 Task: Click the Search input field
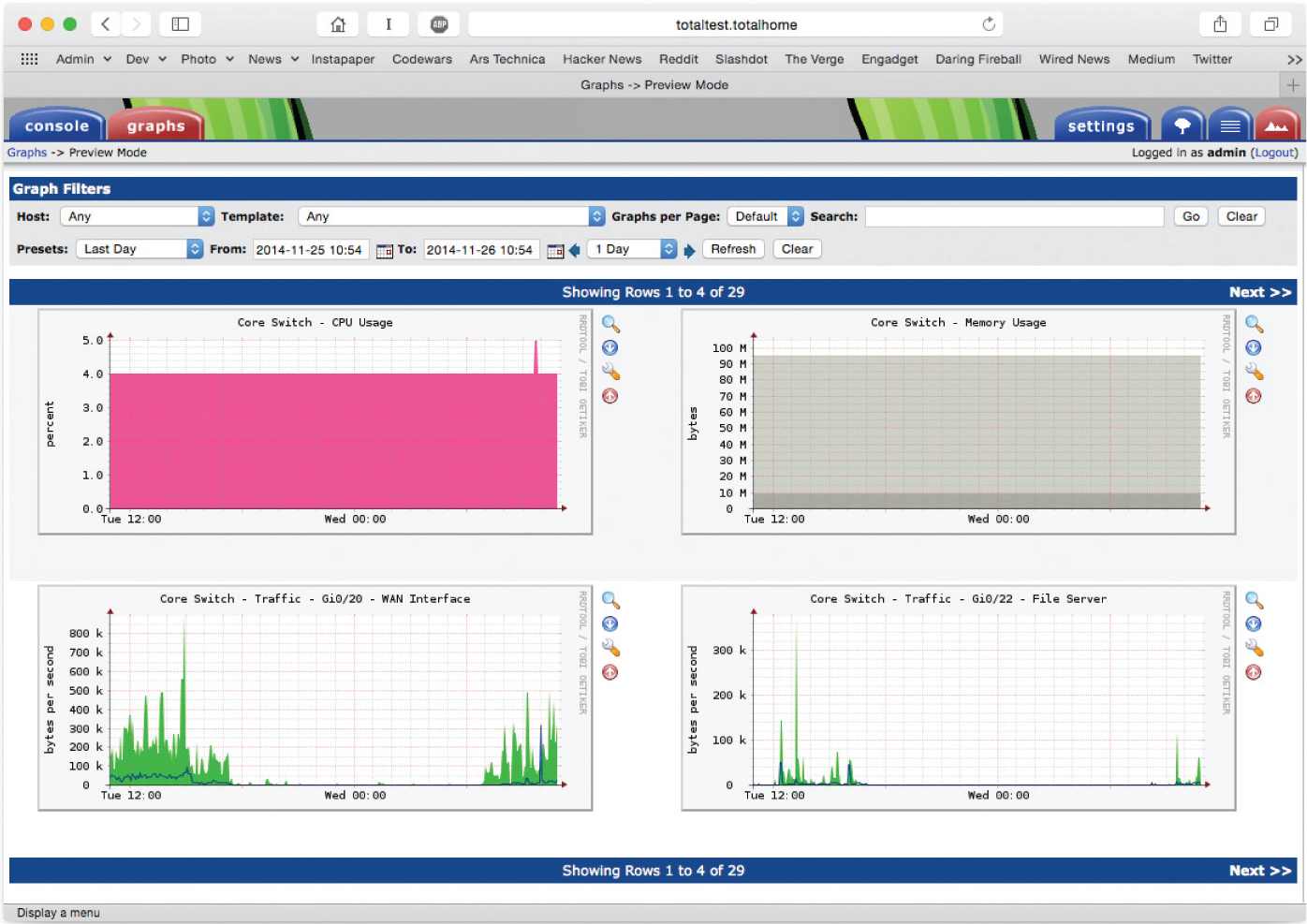pyautogui.click(x=1014, y=216)
